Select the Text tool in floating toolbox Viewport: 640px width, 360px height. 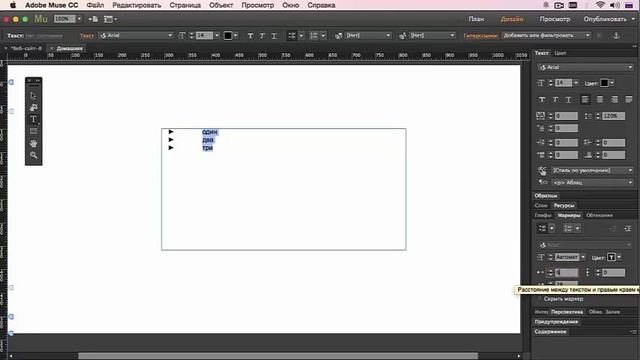[33, 119]
